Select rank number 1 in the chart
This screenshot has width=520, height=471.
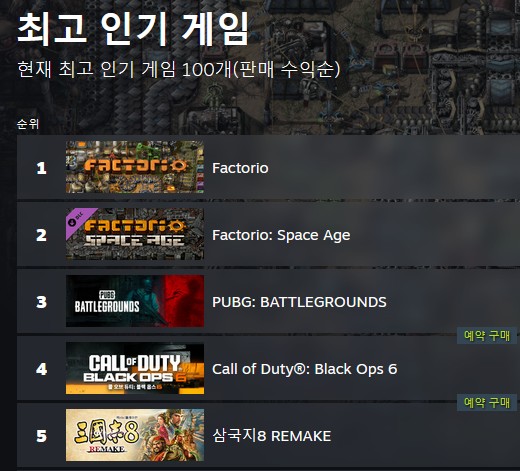click(x=41, y=168)
